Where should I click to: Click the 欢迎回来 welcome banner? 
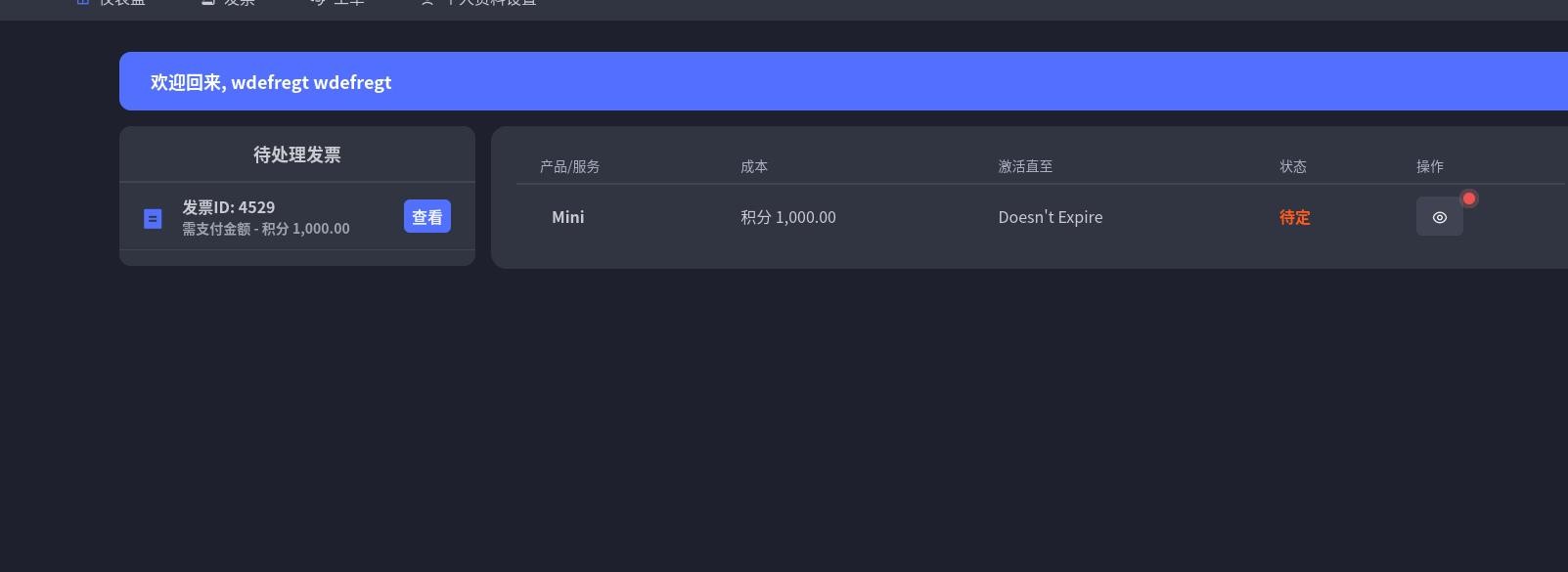coord(843,81)
